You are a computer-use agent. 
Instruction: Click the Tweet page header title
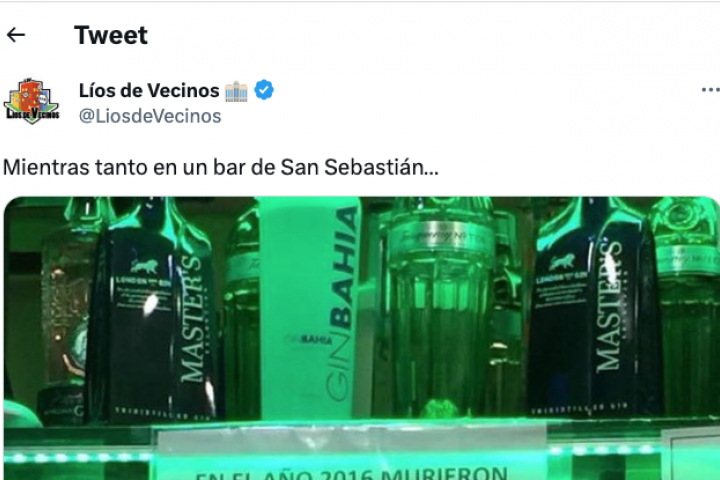pyautogui.click(x=111, y=35)
